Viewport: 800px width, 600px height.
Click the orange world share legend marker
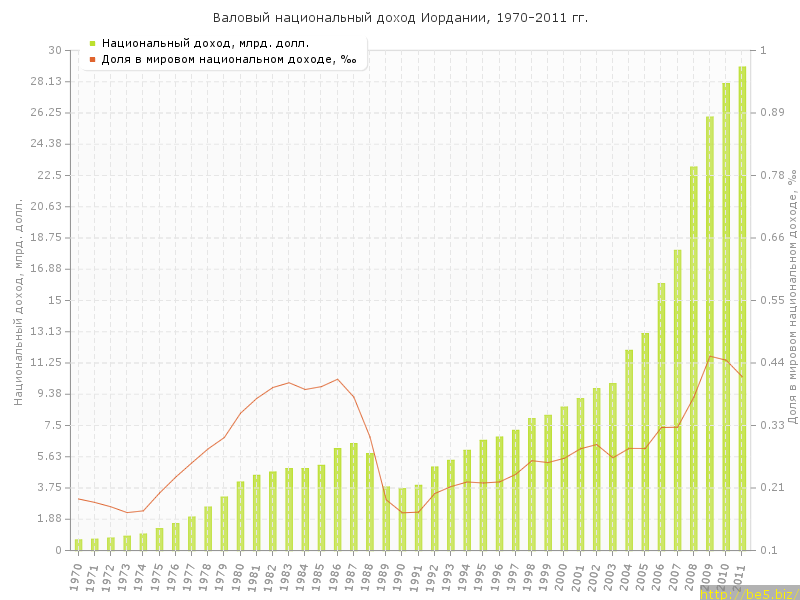(92, 59)
